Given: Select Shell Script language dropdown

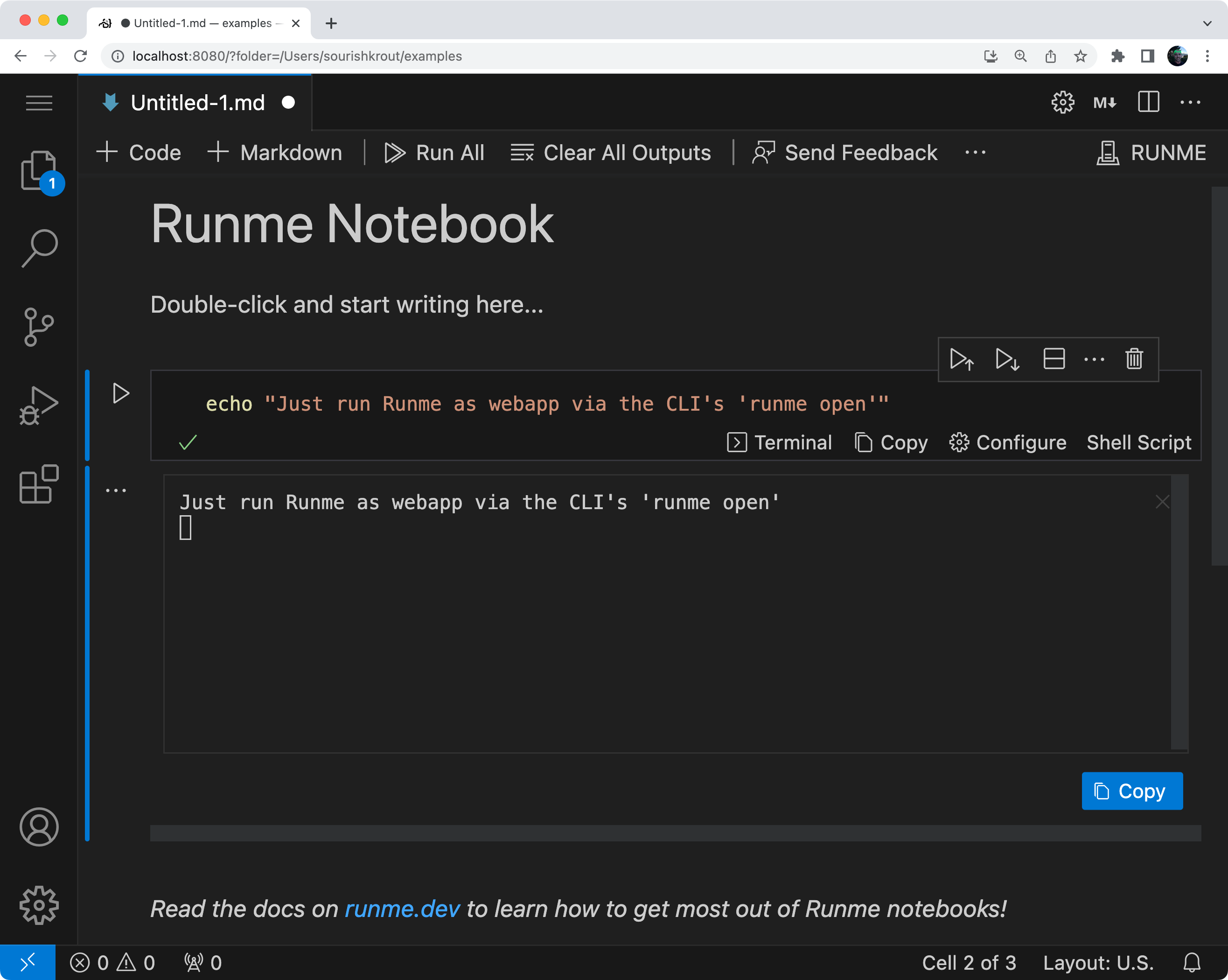Looking at the screenshot, I should (x=1138, y=441).
